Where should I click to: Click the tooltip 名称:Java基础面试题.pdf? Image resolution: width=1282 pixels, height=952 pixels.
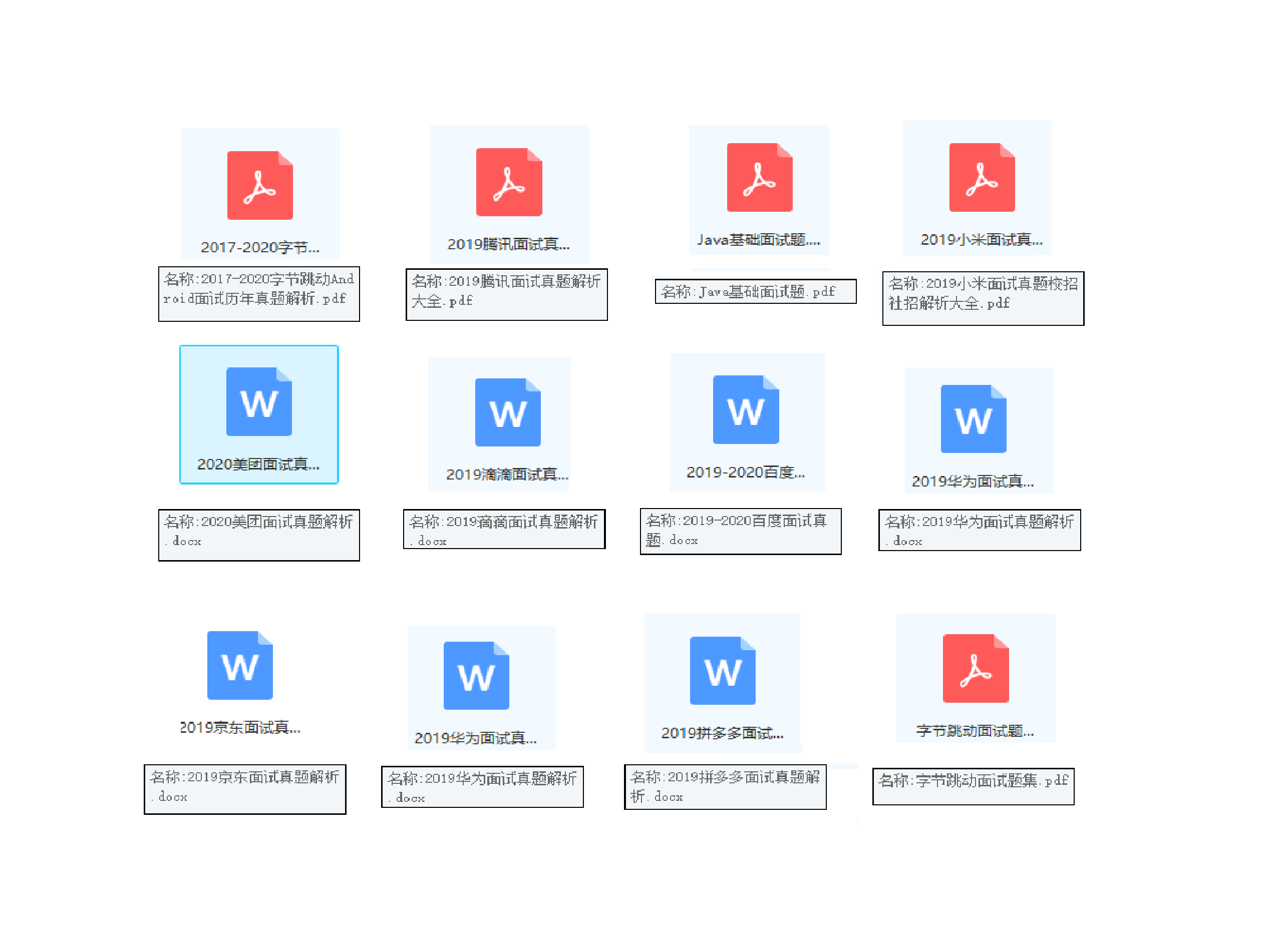[755, 292]
